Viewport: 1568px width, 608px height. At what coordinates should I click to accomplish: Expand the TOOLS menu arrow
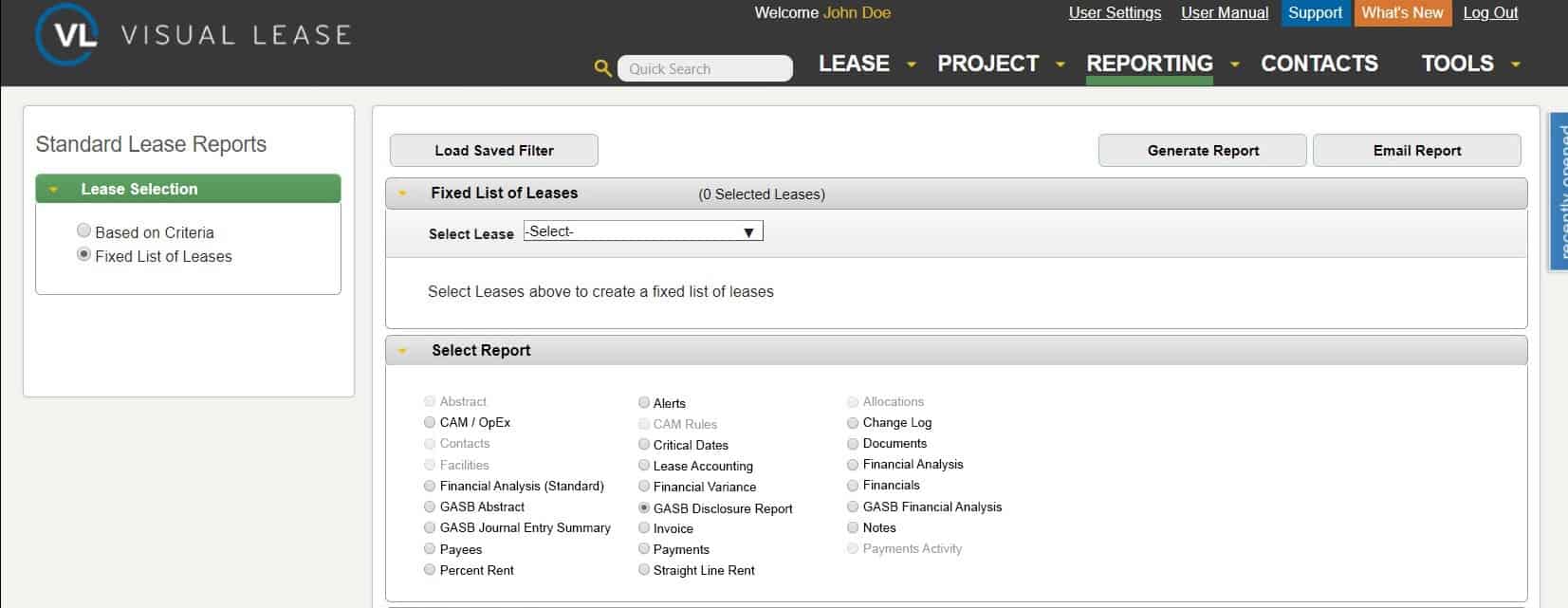pos(1516,64)
